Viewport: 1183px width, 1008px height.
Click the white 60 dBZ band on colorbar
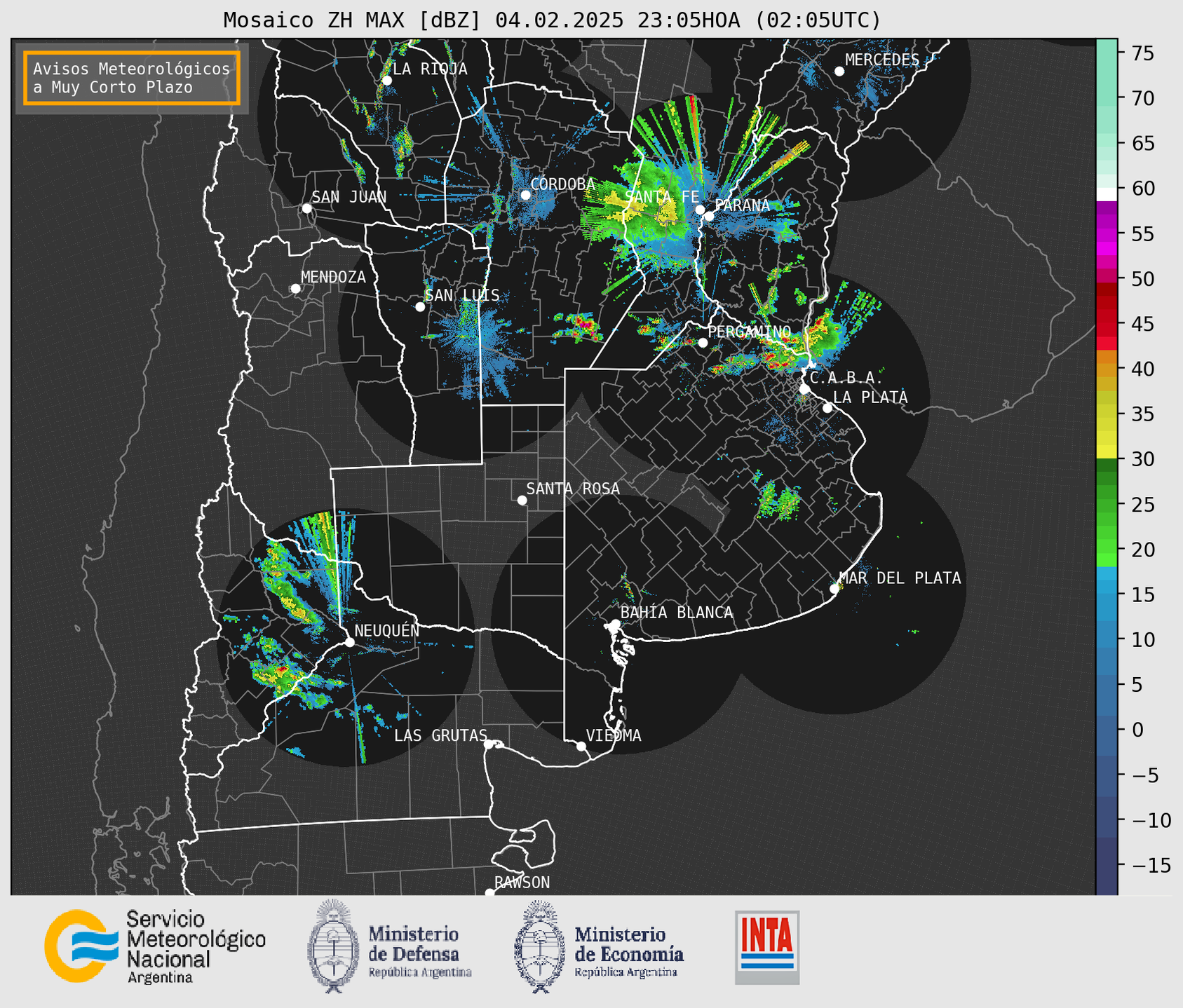[x=1107, y=194]
